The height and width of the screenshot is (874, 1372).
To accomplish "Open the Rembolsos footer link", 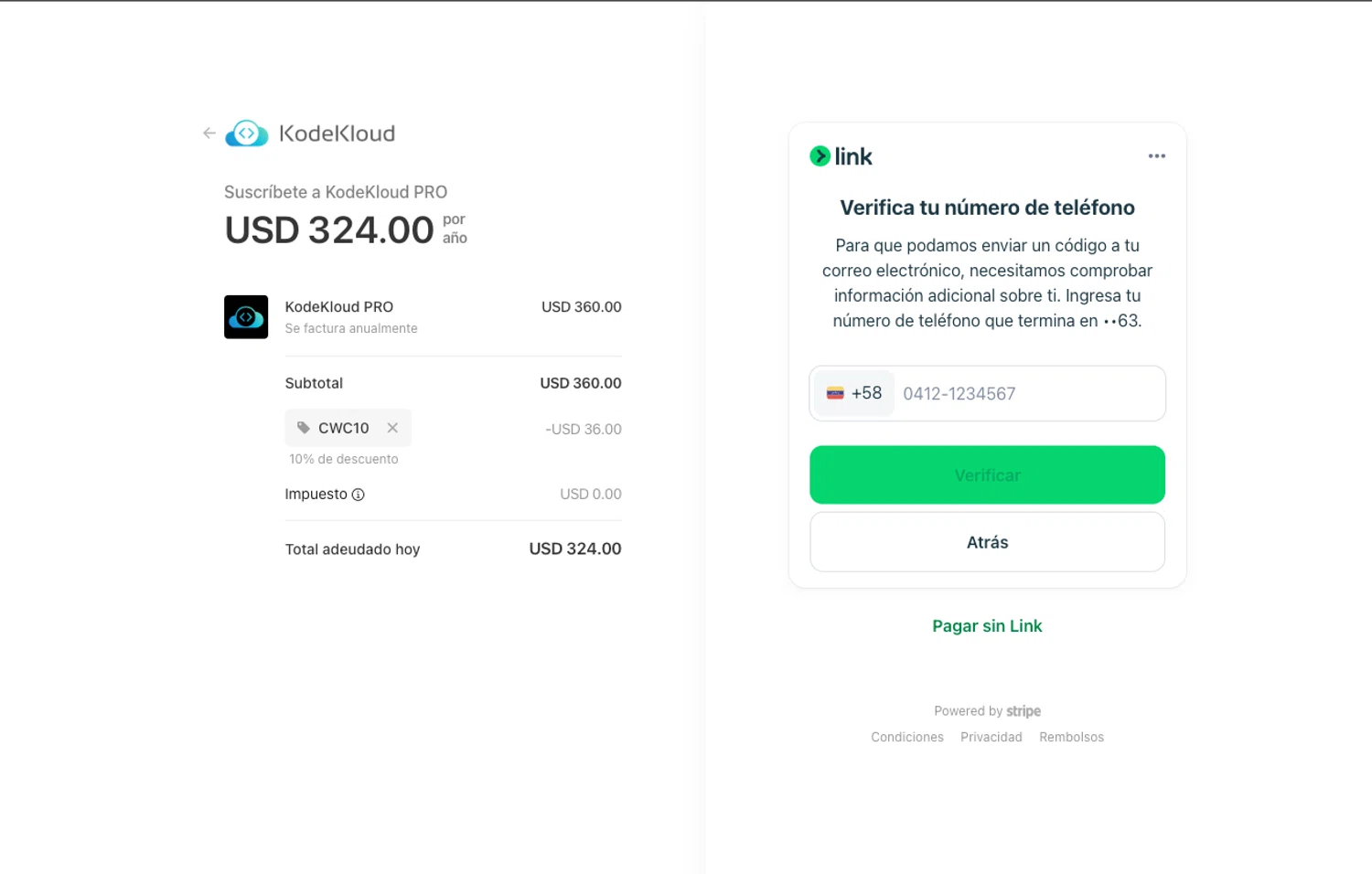I will (1071, 737).
